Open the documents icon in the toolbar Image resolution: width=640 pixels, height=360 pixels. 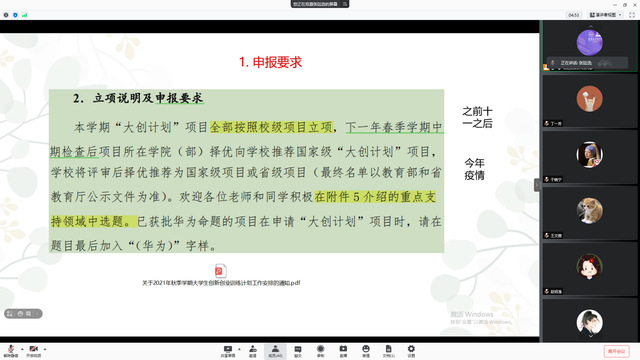click(388, 351)
